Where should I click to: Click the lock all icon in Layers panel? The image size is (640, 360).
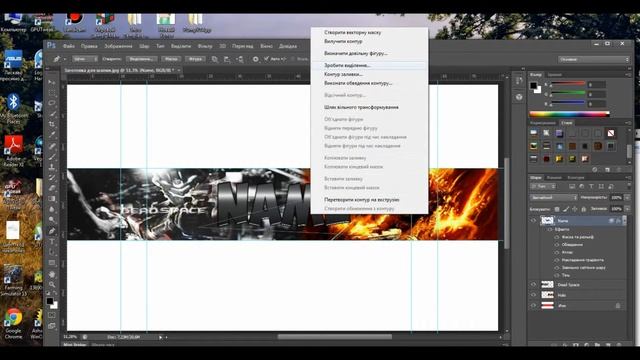tap(584, 209)
